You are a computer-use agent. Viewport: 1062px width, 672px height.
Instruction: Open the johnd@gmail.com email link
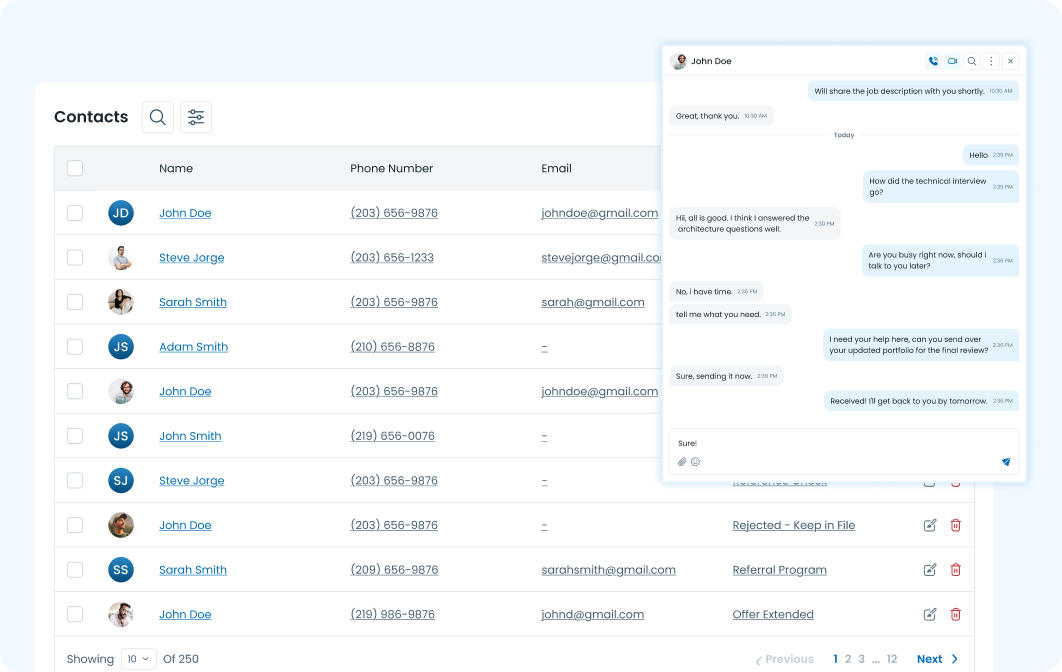pyautogui.click(x=592, y=614)
